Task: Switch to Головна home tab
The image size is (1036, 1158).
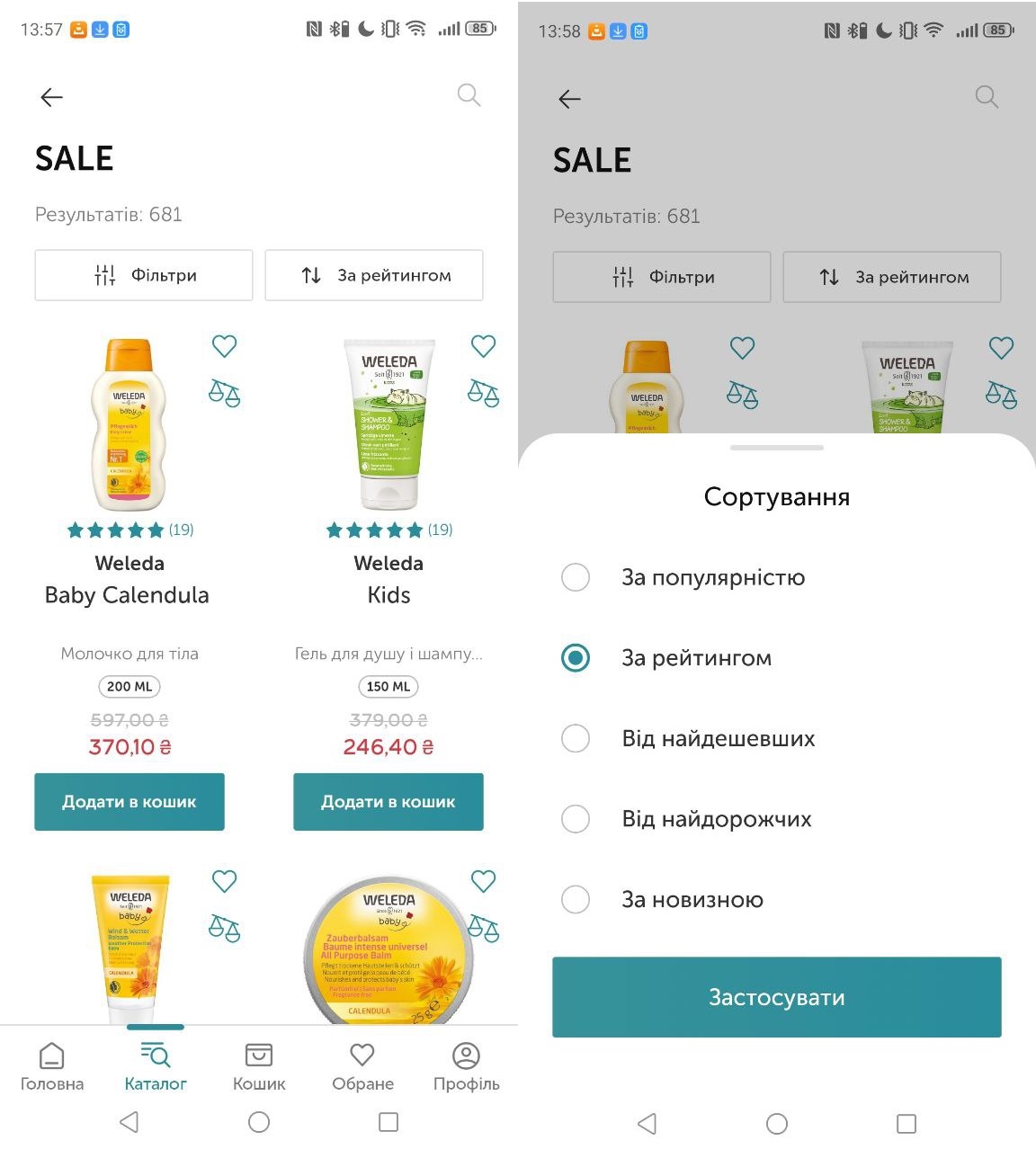Action: pyautogui.click(x=52, y=1066)
